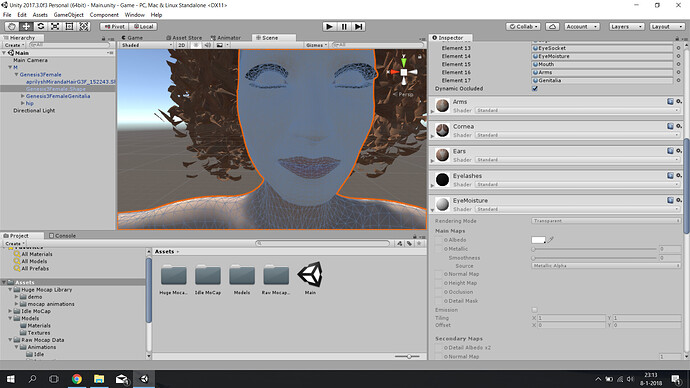Open the Shaded draw mode dropdown

point(147,45)
